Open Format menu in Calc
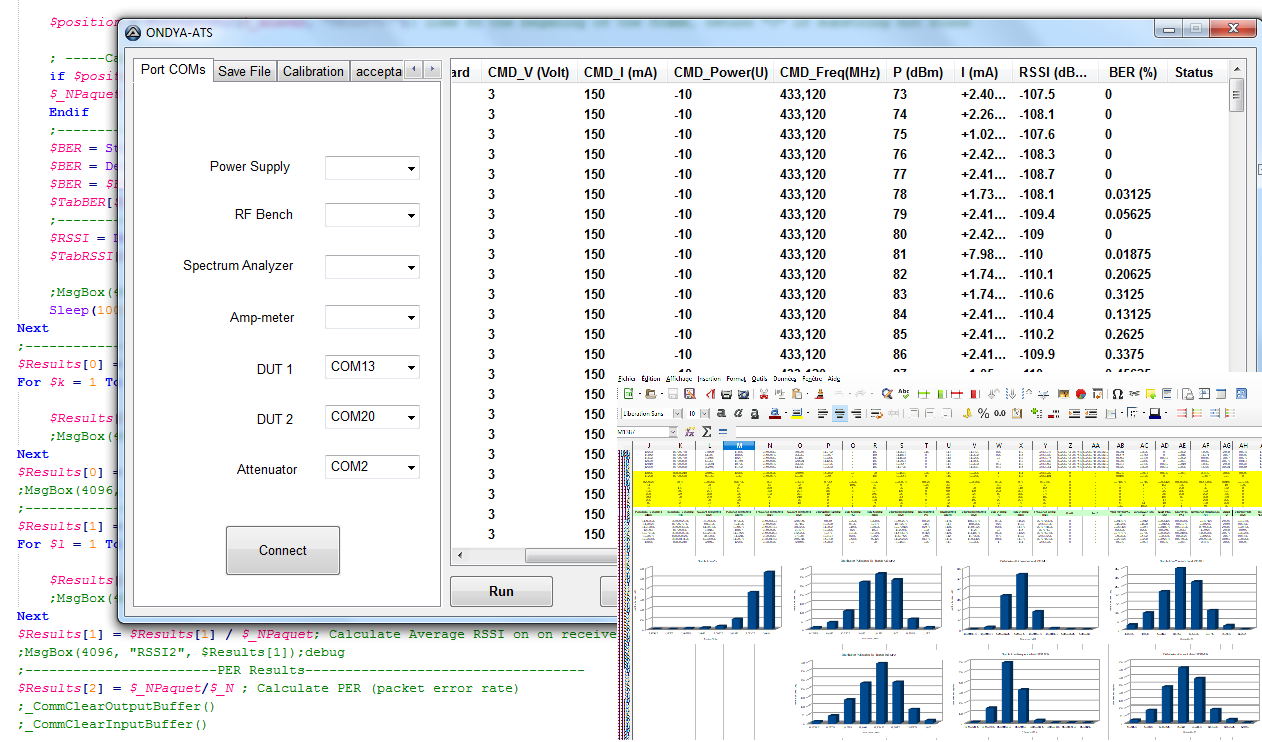Viewport: 1262px width, 742px height. 737,378
